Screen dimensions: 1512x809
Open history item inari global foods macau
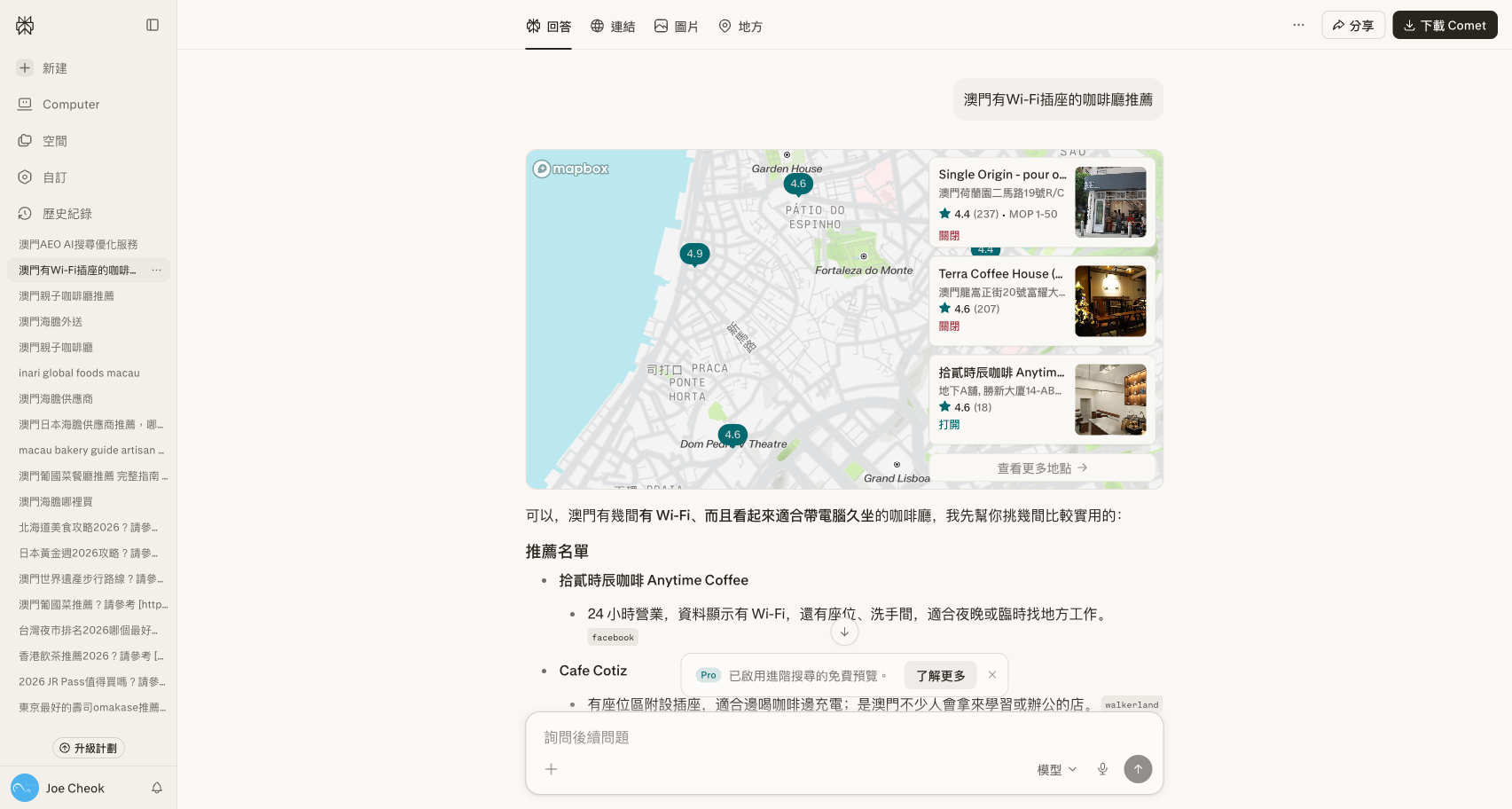79,373
